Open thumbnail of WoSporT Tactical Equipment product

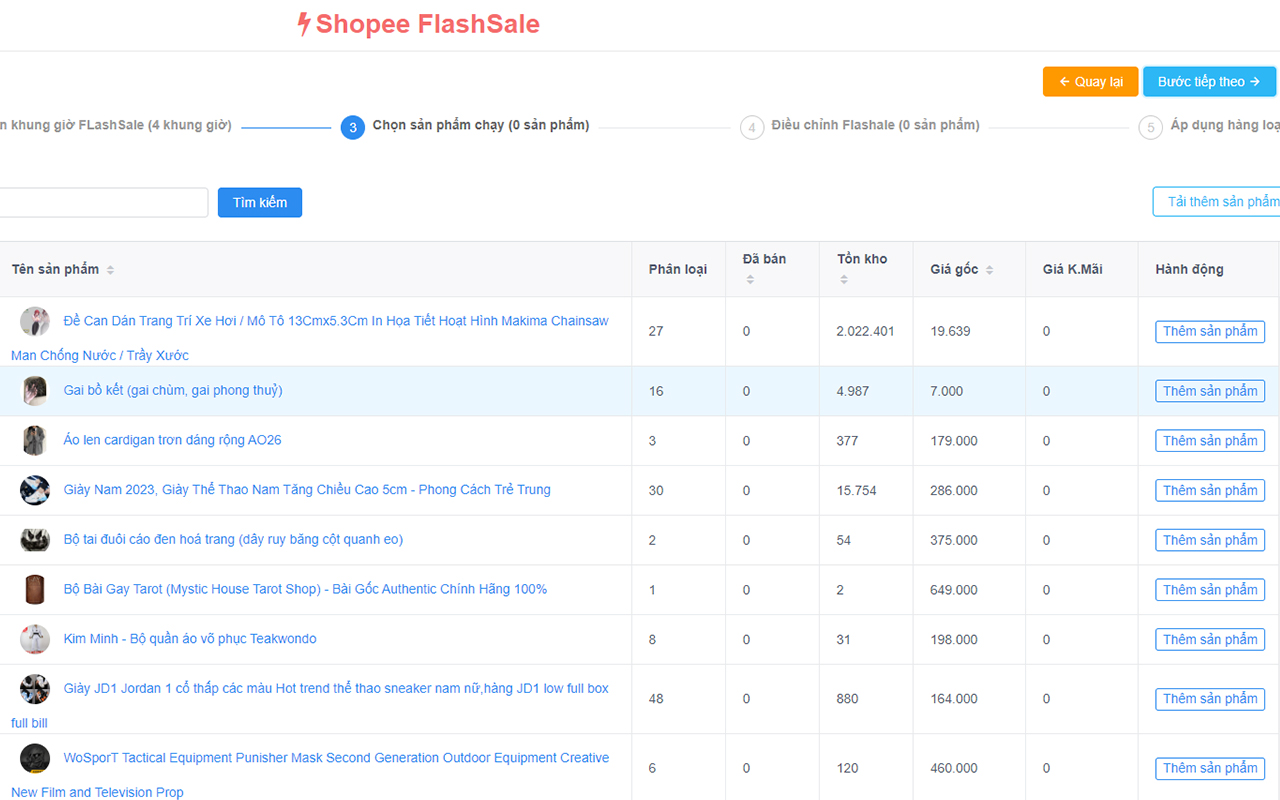click(35, 758)
